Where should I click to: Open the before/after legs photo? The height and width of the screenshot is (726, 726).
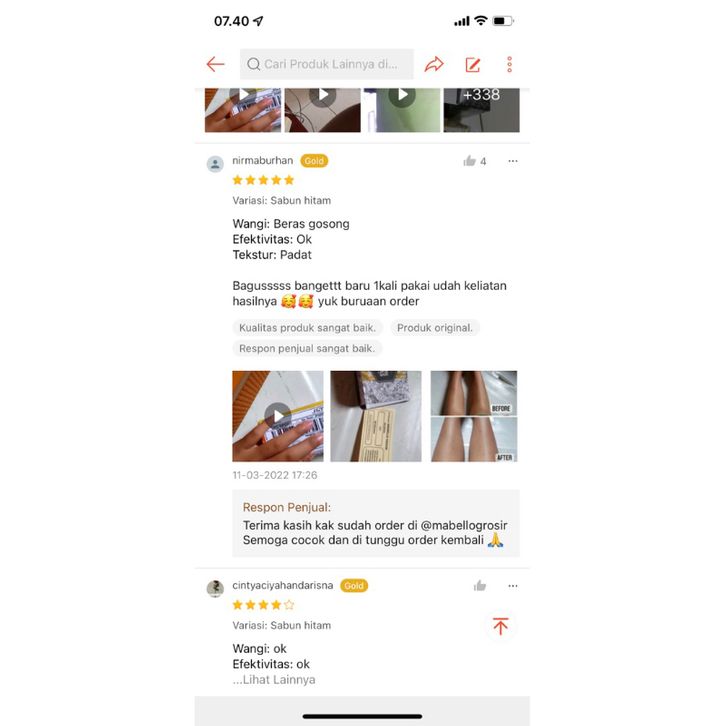[474, 416]
